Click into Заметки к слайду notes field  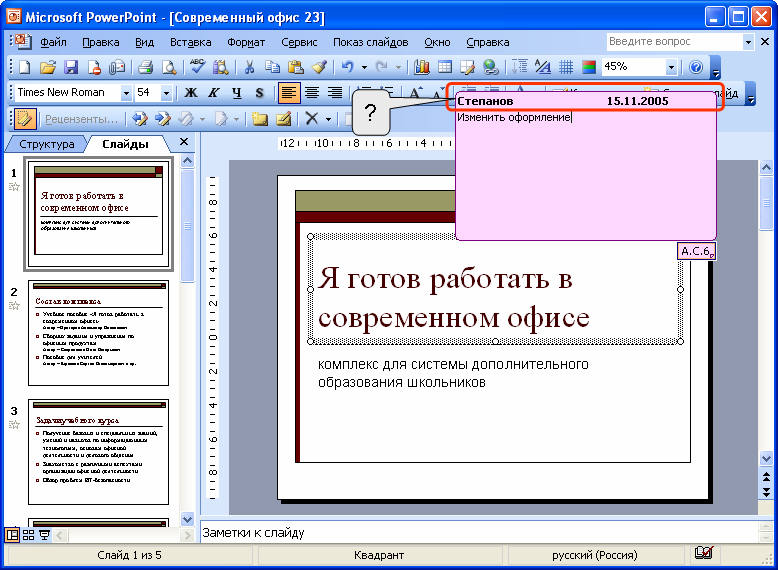click(x=479, y=532)
